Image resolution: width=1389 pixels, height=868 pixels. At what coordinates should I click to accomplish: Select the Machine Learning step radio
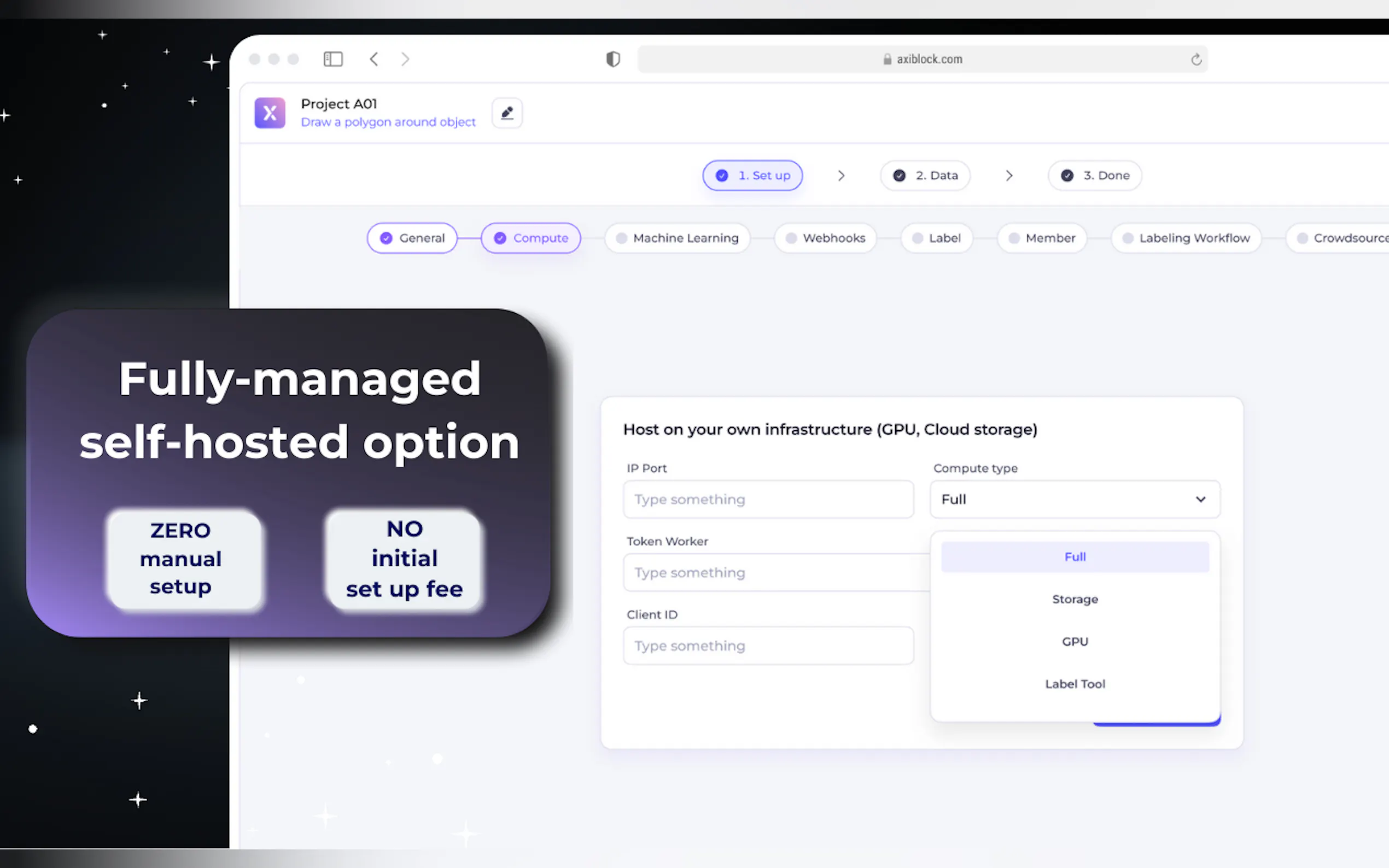pos(621,238)
